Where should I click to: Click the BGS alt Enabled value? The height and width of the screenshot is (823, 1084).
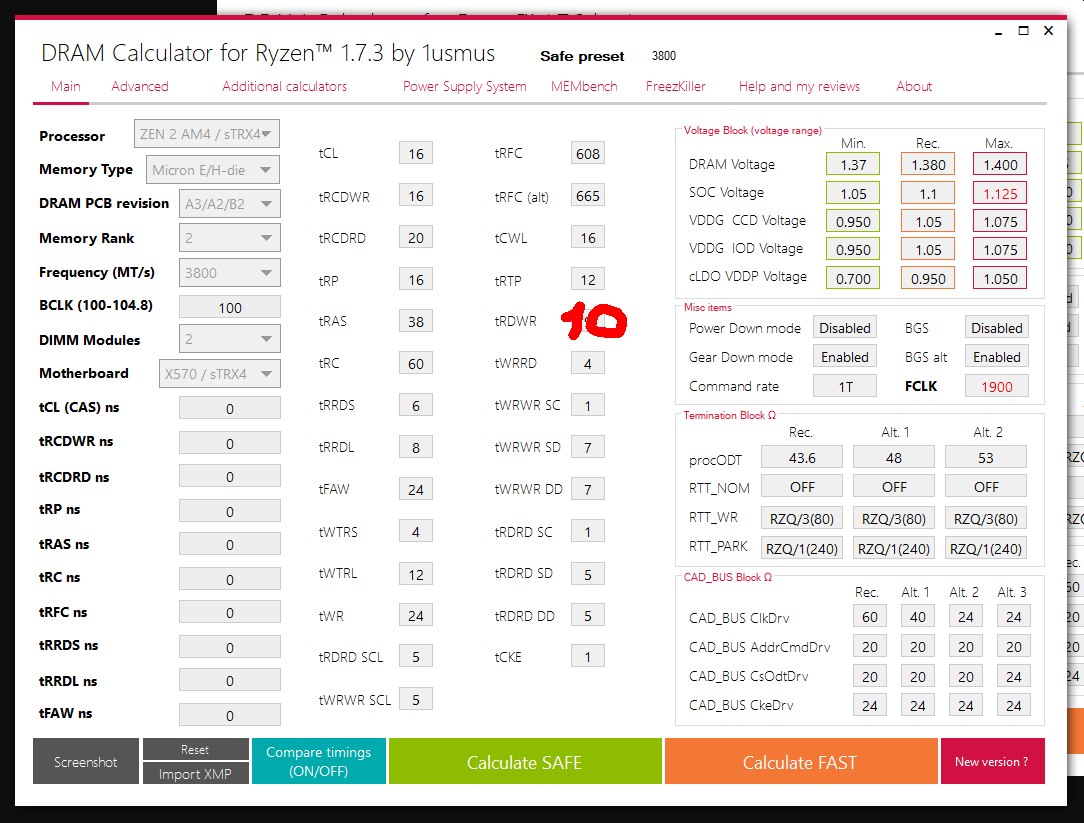click(x=996, y=357)
